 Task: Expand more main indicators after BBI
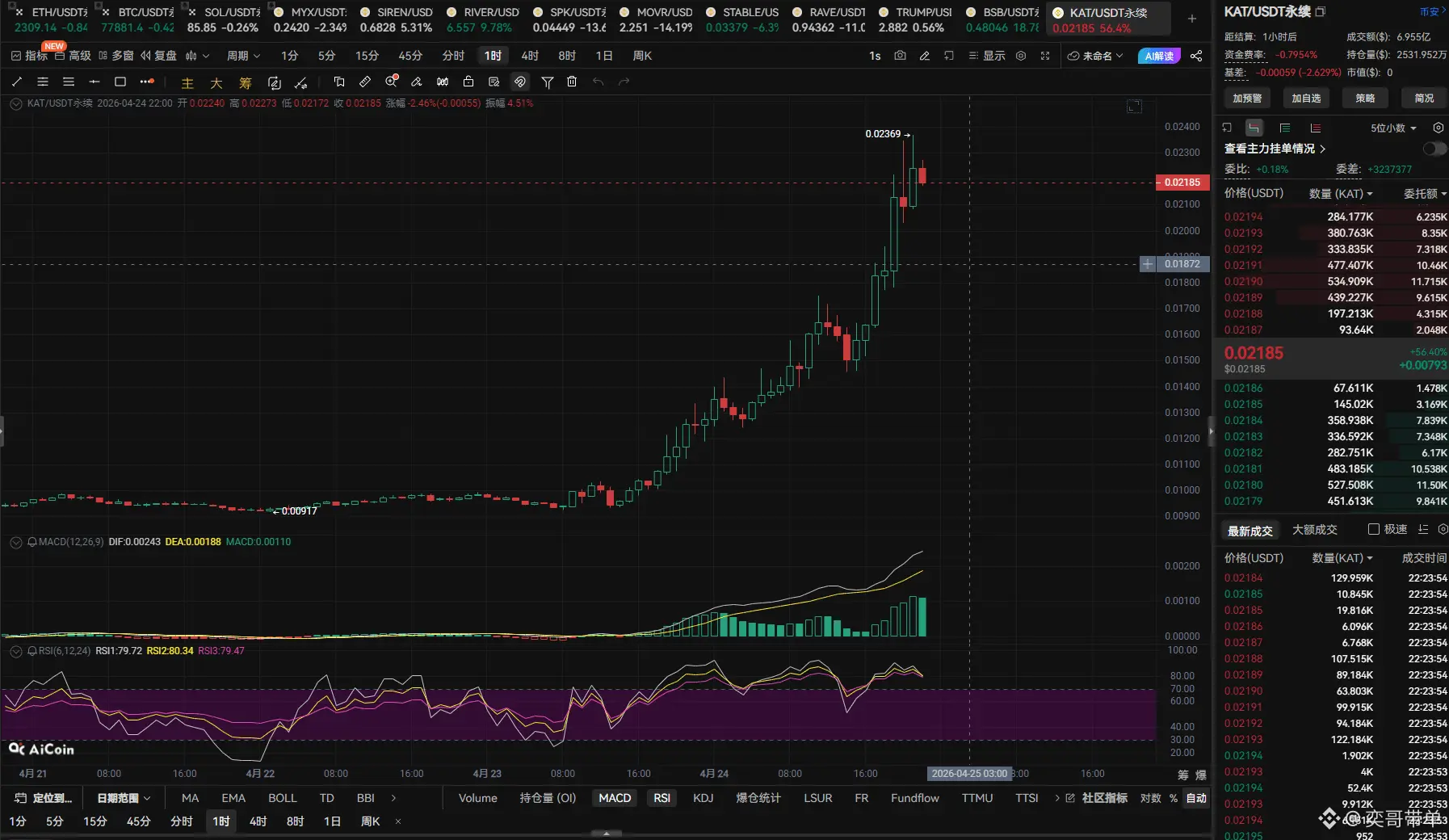pos(393,798)
